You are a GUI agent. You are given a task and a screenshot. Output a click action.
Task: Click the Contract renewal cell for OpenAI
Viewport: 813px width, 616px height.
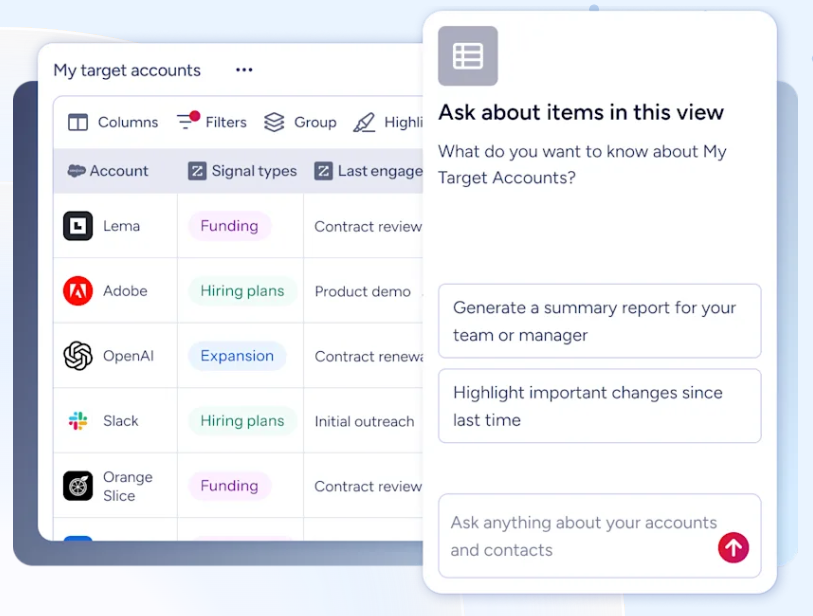tap(369, 356)
